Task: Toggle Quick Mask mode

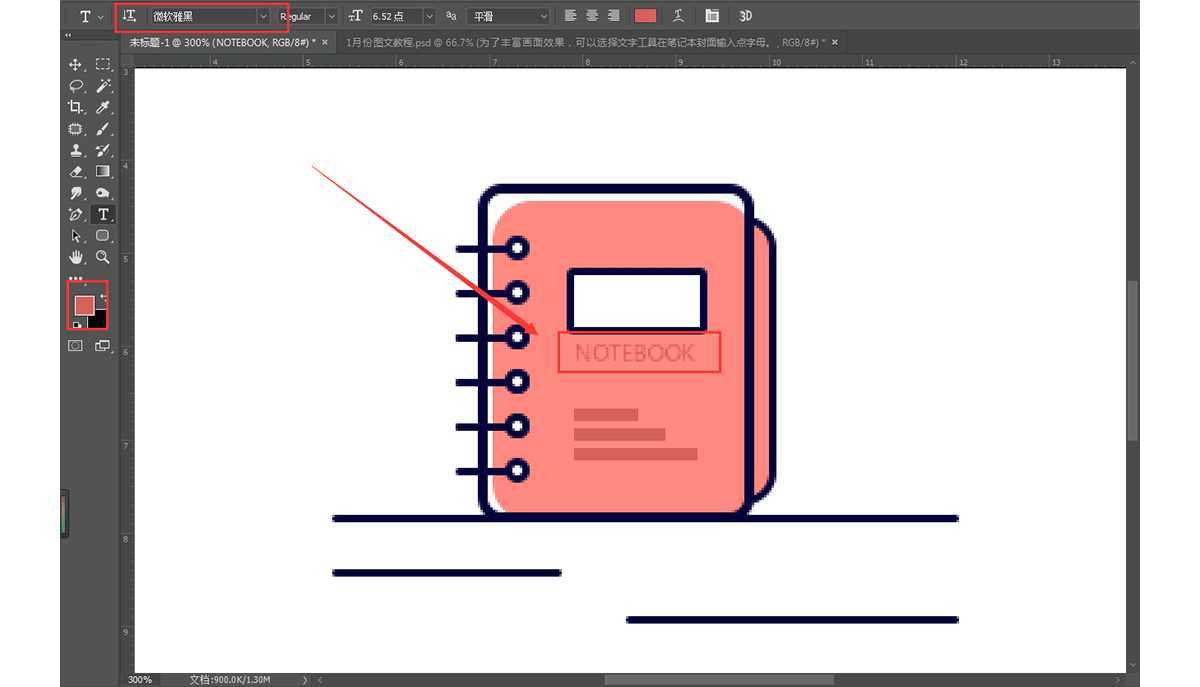Action: [x=75, y=345]
